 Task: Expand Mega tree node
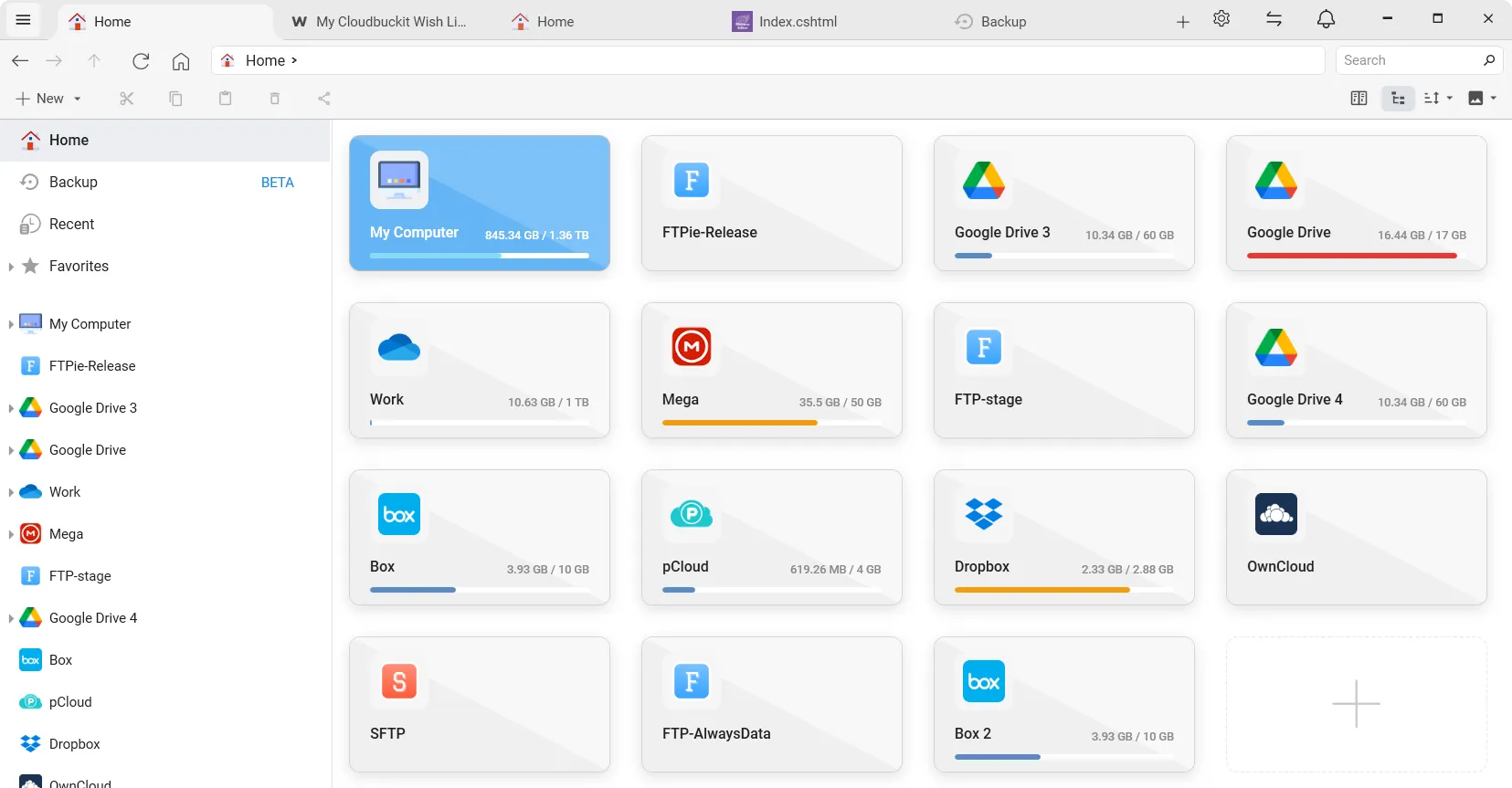point(11,534)
